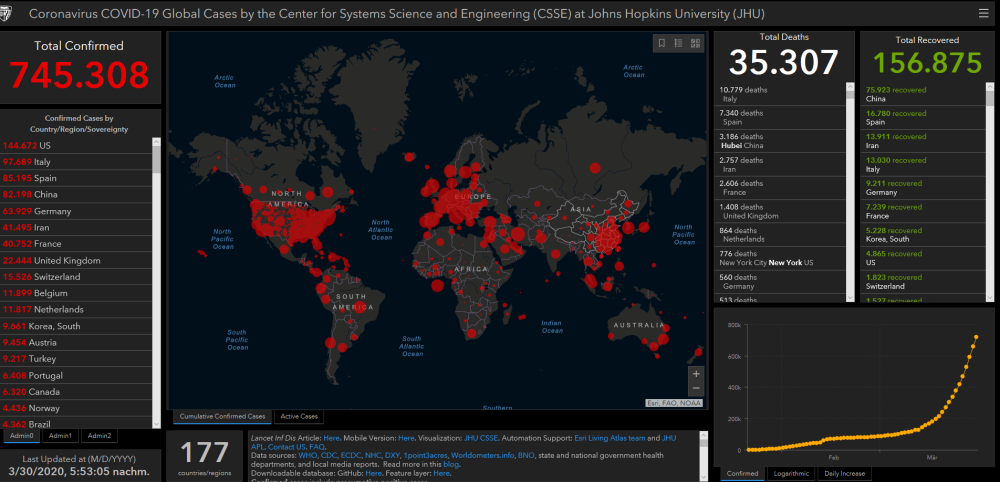Select '82.198 China' in country list
The image size is (1000, 482).
tap(76, 194)
